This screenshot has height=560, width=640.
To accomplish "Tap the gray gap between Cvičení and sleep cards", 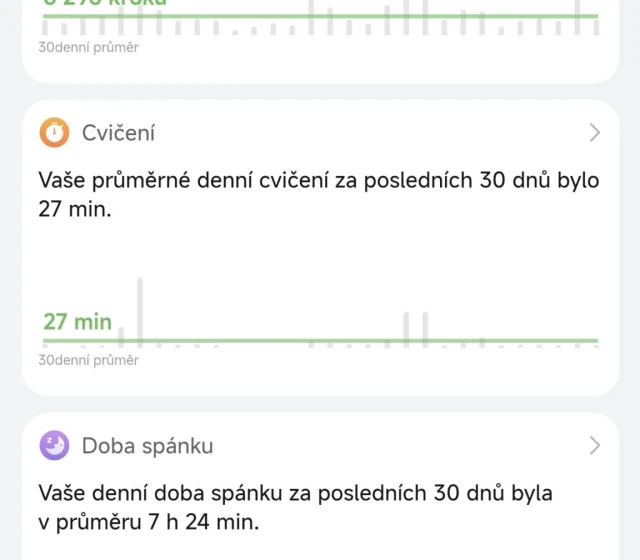I will 320,403.
